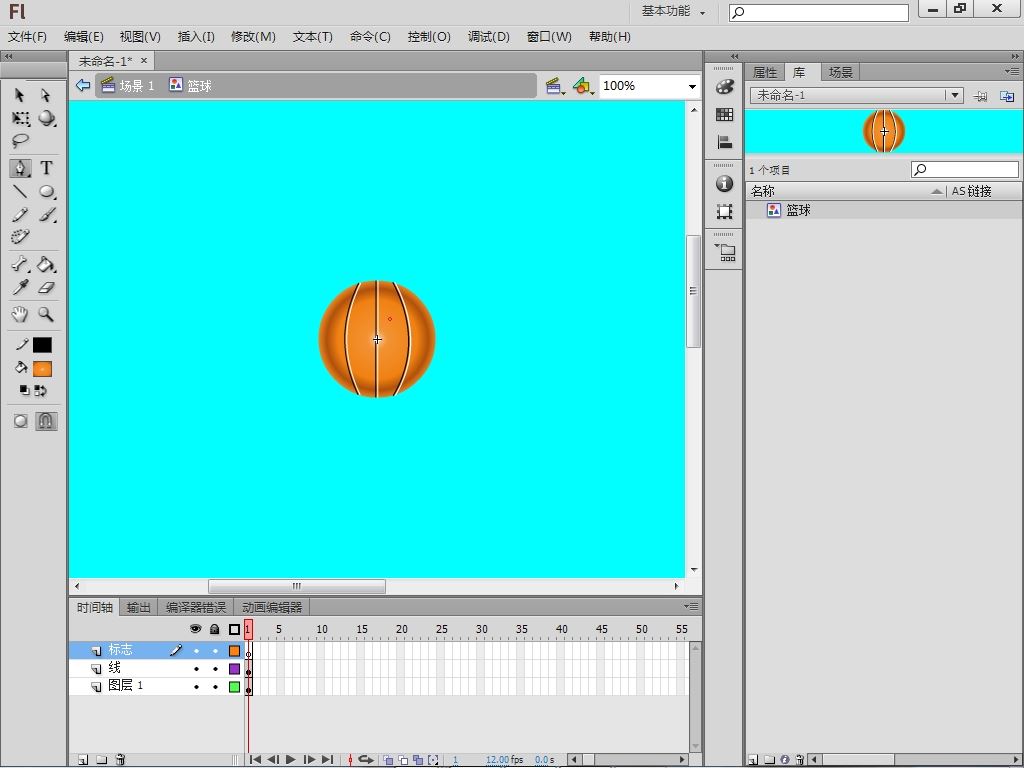Viewport: 1024px width, 768px height.
Task: Select the Text tool
Action: click(46, 168)
